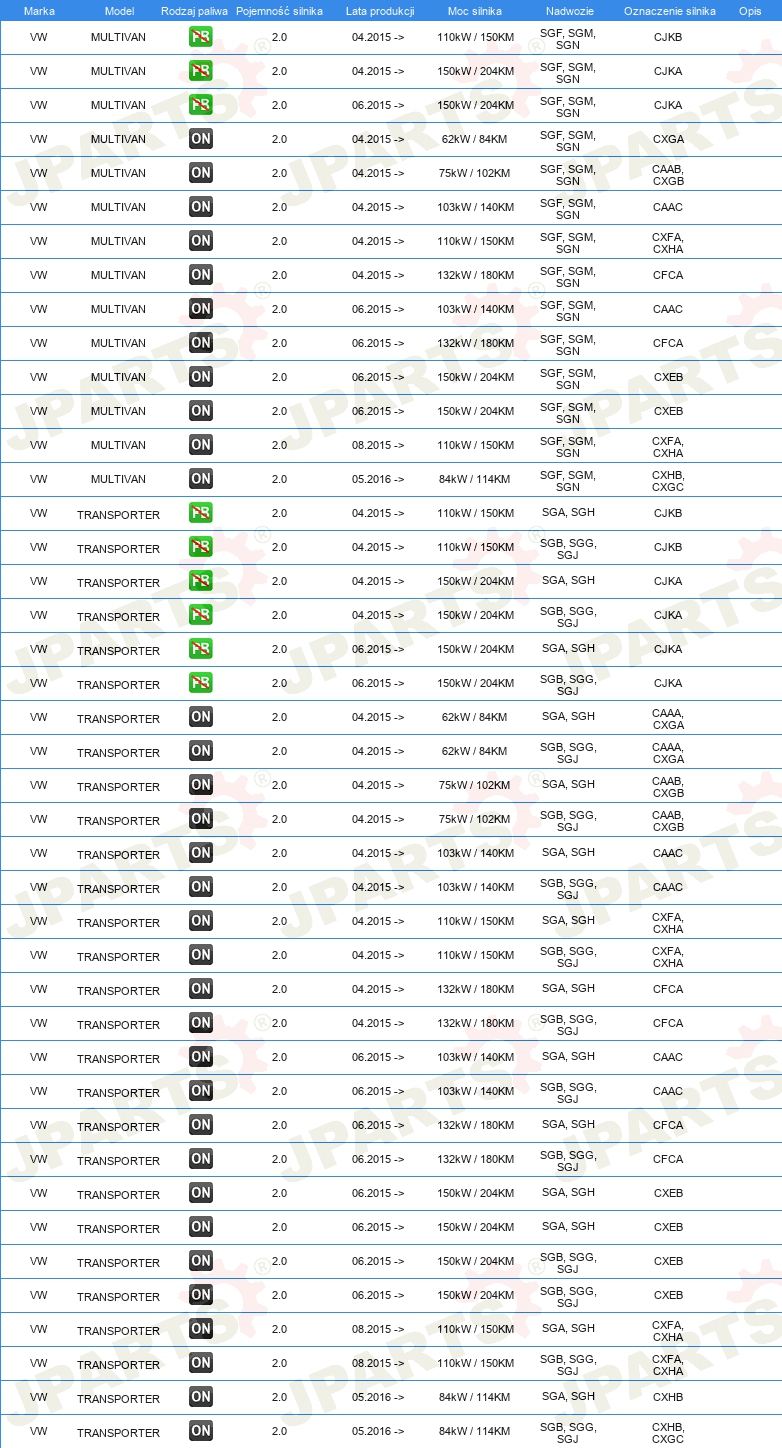Select 'CAAB, CXGB' in the Multivan row

click(x=668, y=174)
